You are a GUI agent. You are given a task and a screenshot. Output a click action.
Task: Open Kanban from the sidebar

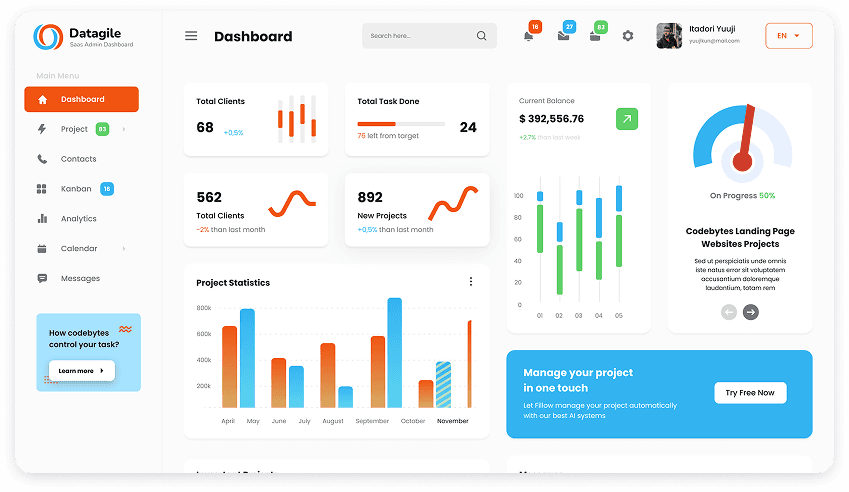coord(76,189)
